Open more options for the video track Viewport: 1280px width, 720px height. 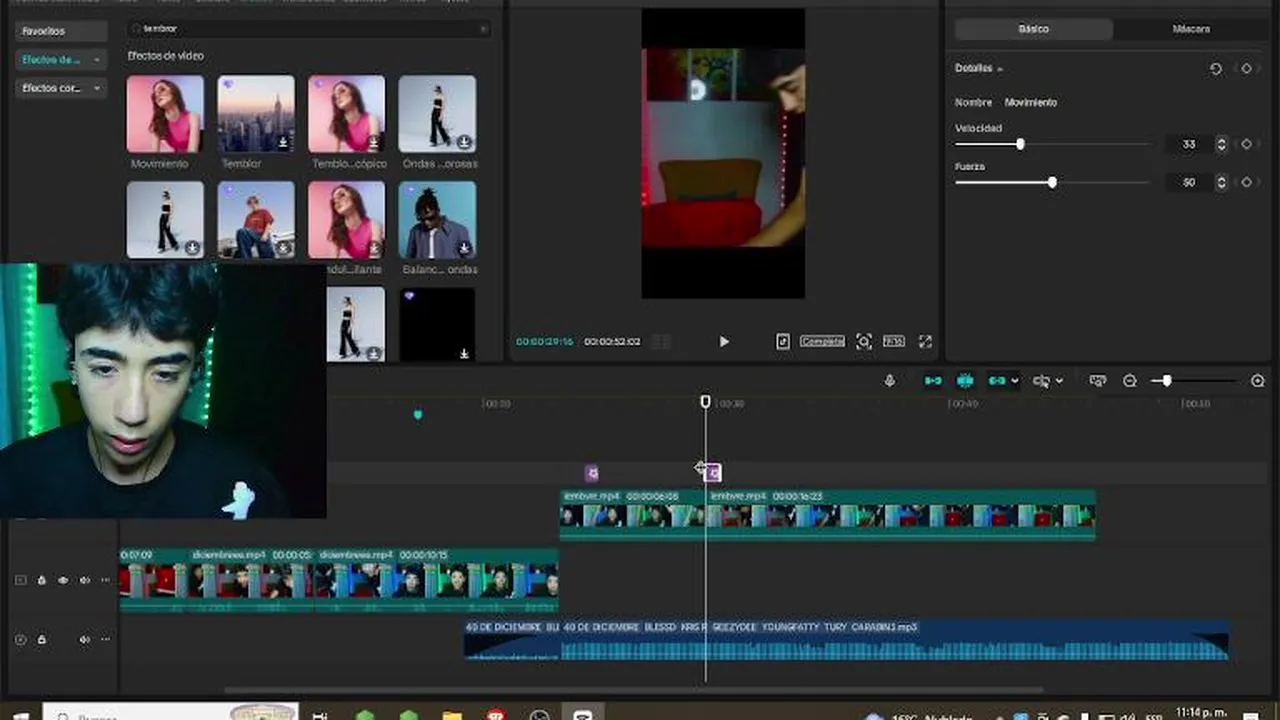[x=105, y=580]
